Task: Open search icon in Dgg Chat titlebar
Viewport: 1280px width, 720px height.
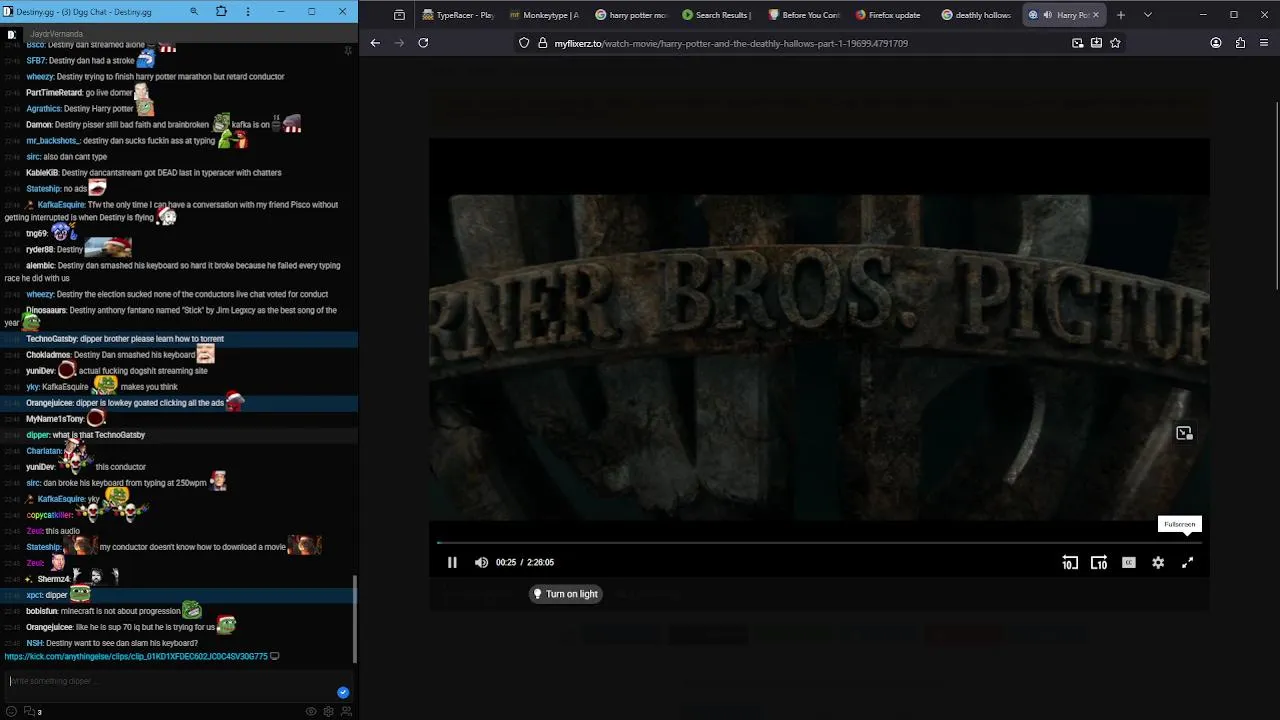Action: pyautogui.click(x=194, y=12)
